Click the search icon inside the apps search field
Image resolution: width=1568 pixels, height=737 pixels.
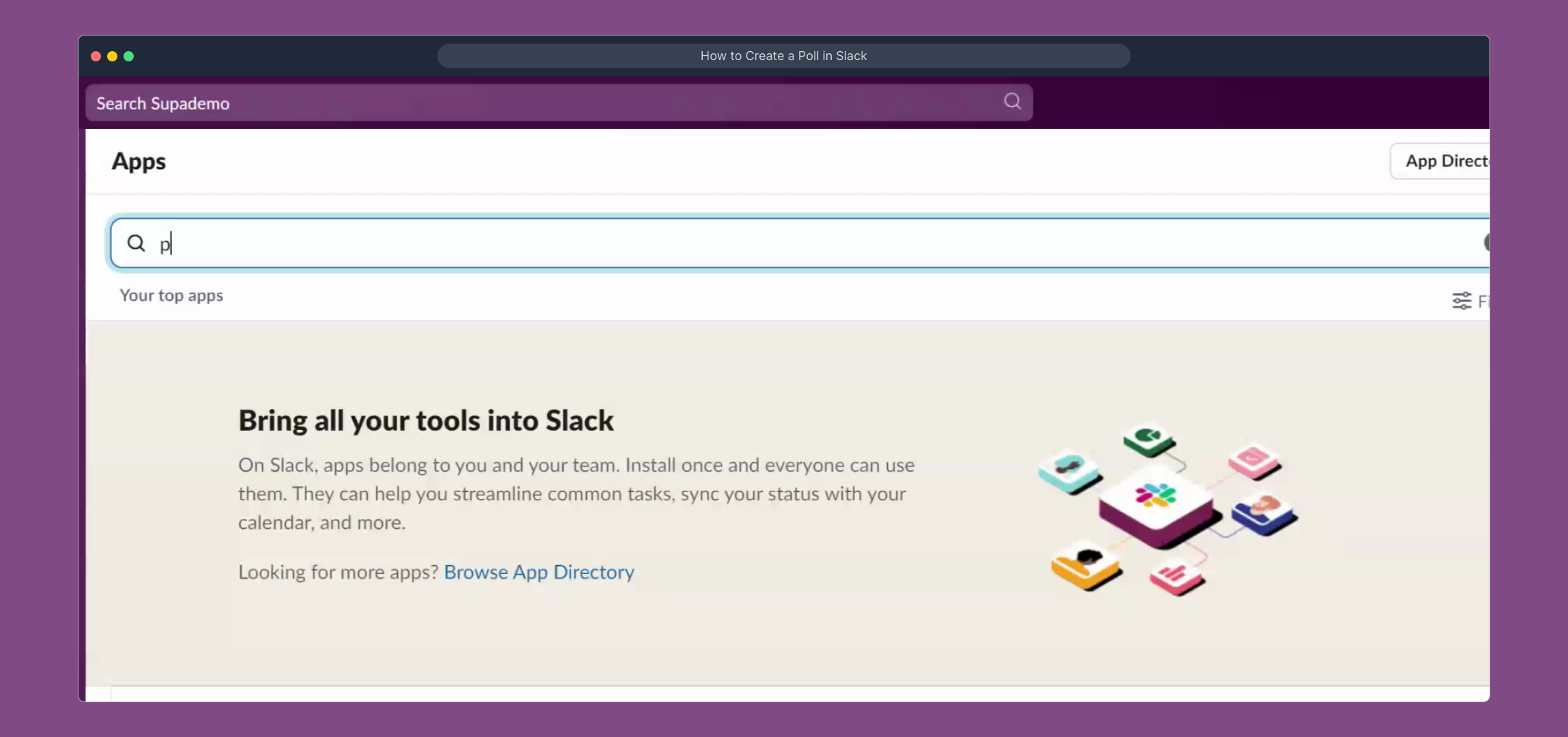(136, 243)
